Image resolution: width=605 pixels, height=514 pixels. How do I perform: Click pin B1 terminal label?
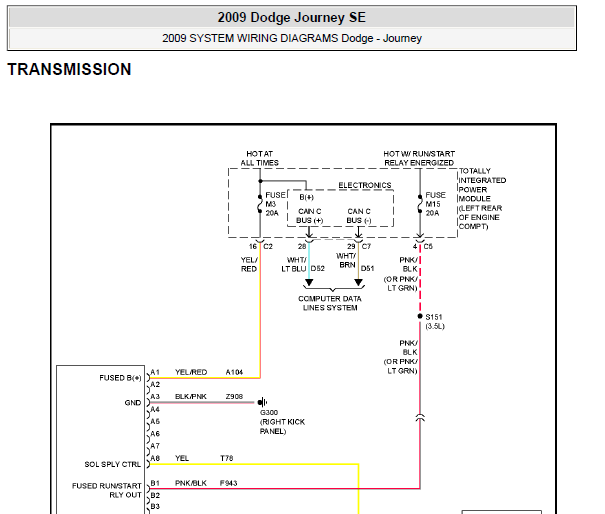click(155, 483)
